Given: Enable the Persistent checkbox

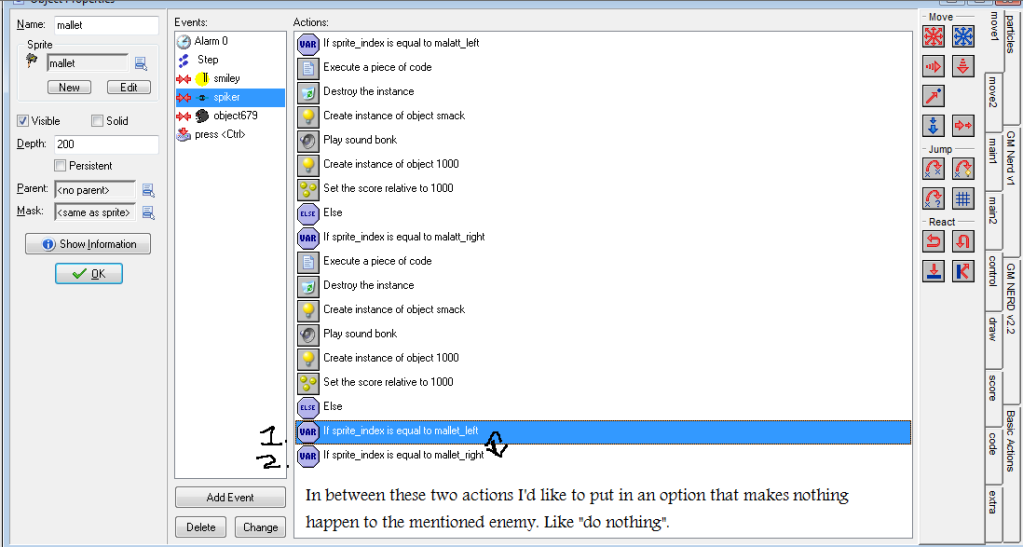Looking at the screenshot, I should pyautogui.click(x=60, y=166).
